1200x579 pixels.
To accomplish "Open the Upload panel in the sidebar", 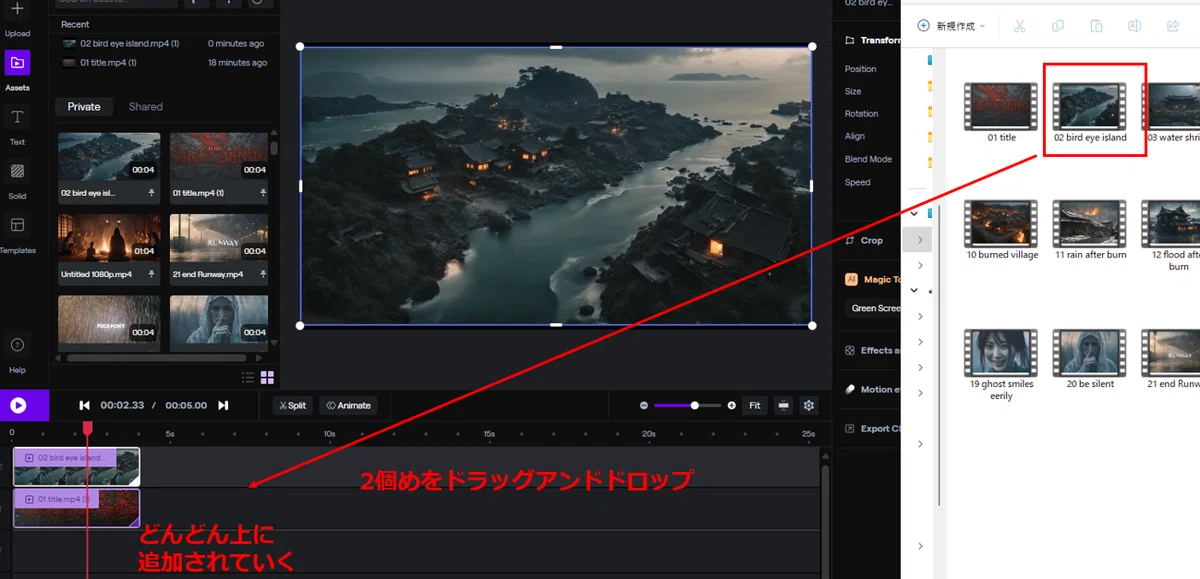I will (17, 19).
